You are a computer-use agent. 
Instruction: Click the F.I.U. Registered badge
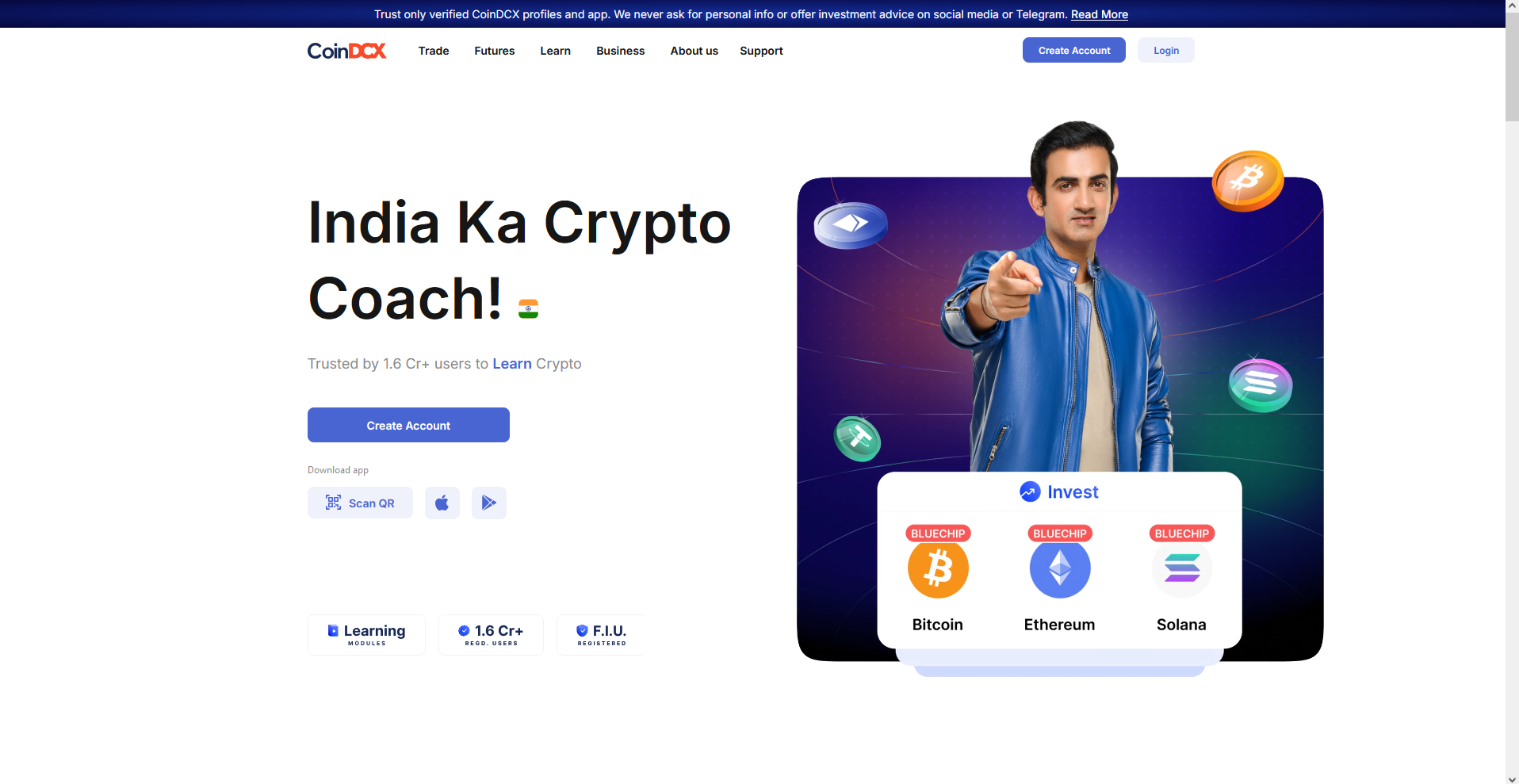tap(601, 635)
